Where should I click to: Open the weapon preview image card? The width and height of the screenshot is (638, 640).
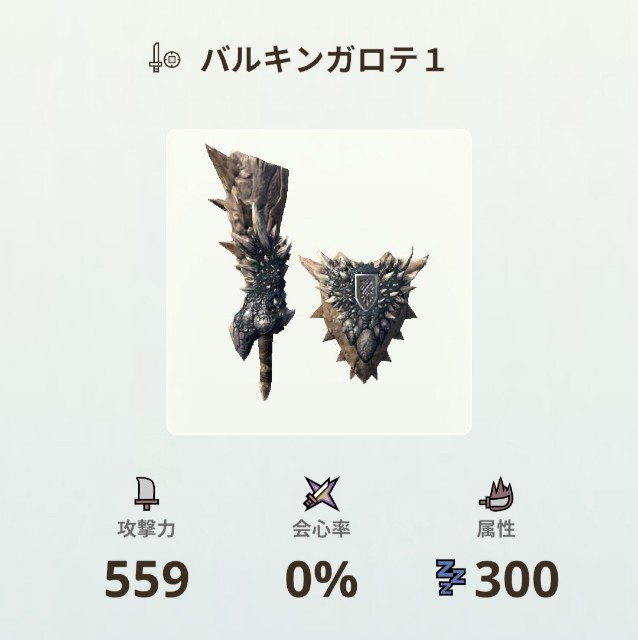[x=319, y=282]
